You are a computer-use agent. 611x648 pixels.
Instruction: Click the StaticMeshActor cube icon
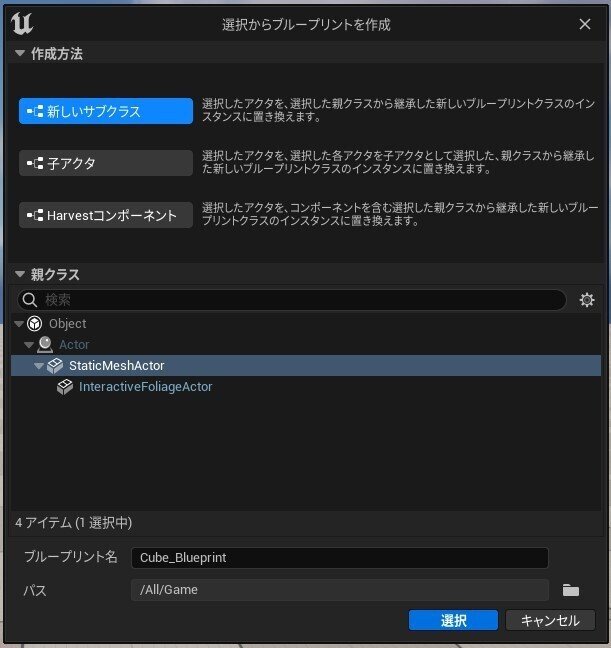[x=55, y=366]
